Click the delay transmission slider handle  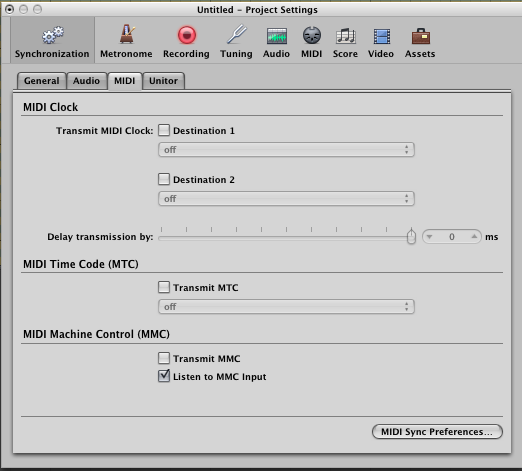click(x=411, y=236)
